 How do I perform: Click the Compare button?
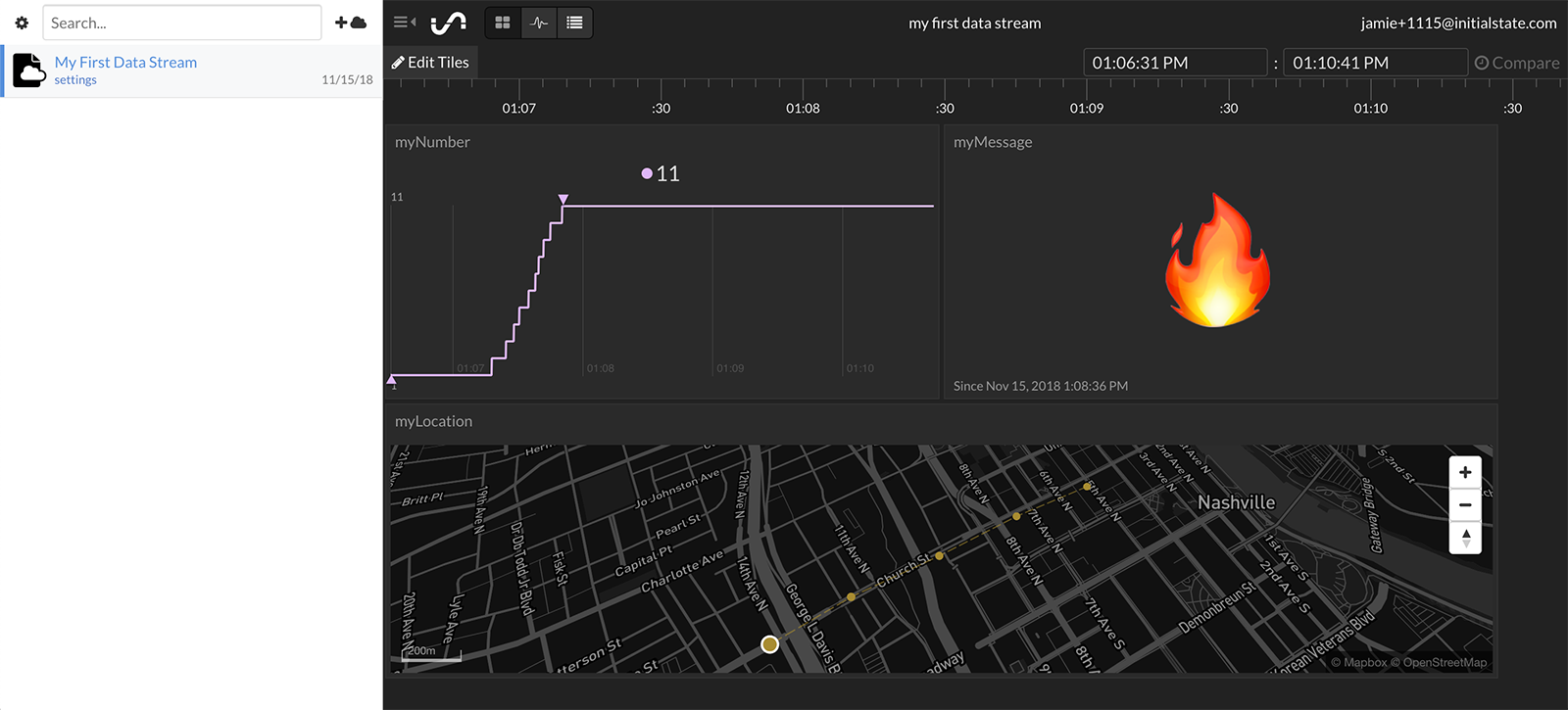point(1517,63)
